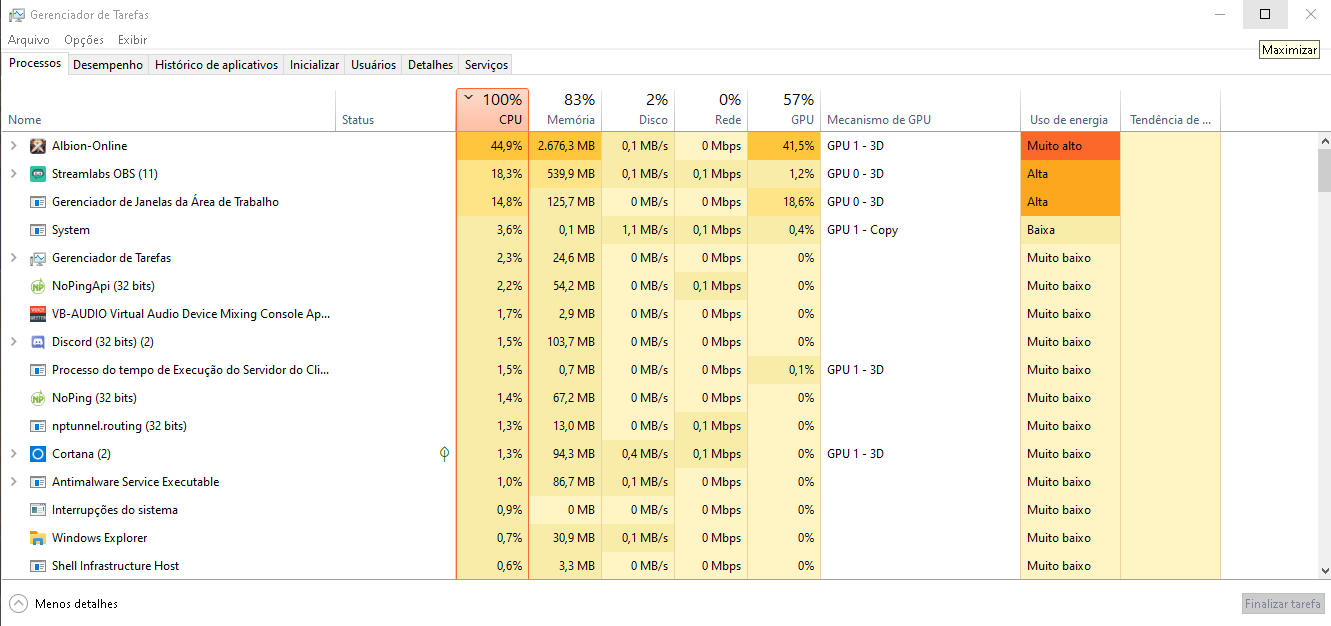Image resolution: width=1331 pixels, height=626 pixels.
Task: Switch to the Desempenho tab
Action: (x=108, y=65)
